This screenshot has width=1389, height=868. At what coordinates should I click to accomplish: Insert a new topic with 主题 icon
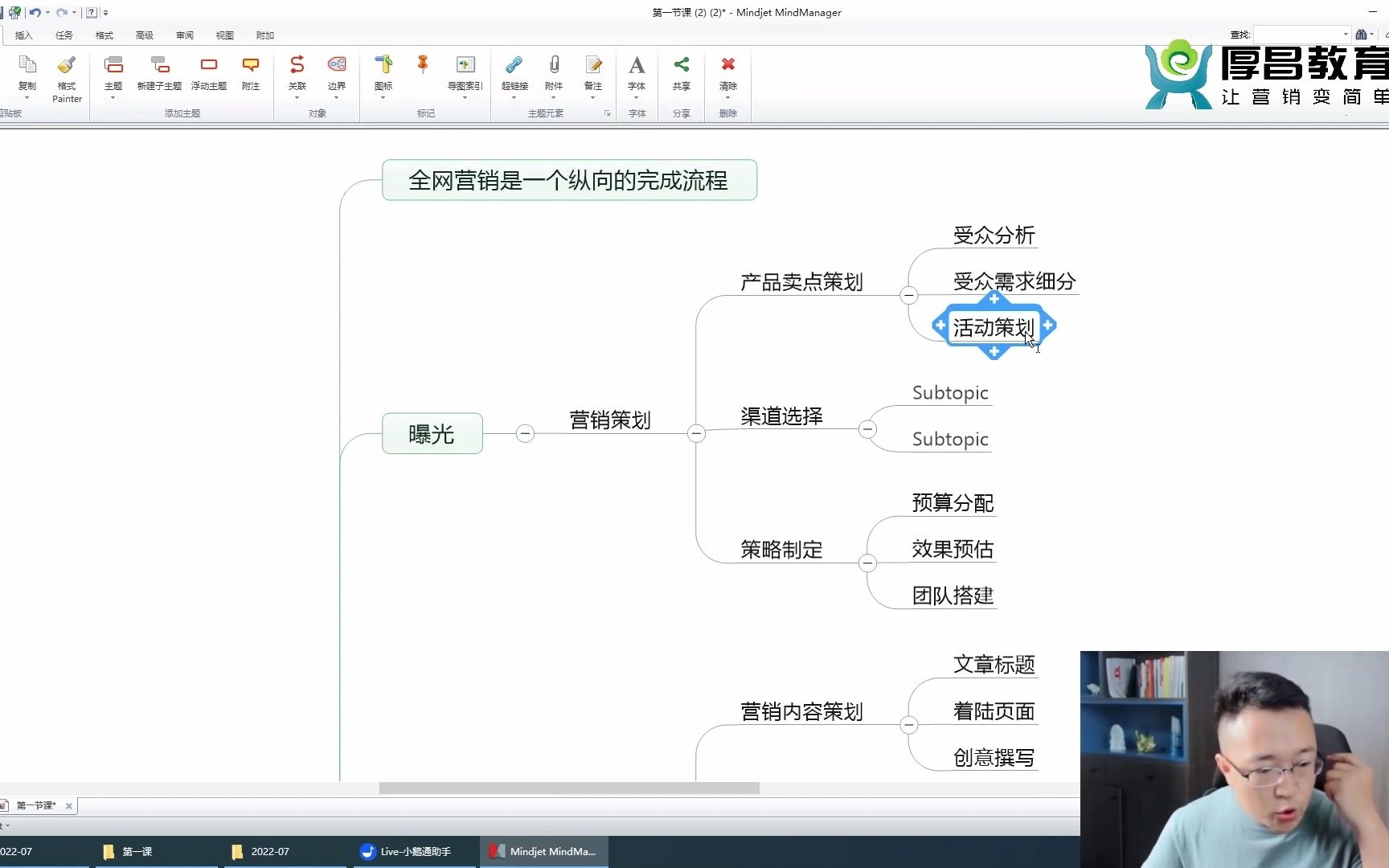pos(113,65)
